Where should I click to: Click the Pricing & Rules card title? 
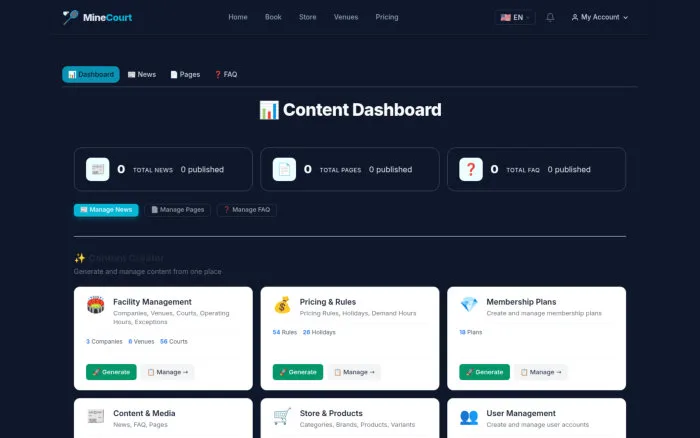328,302
